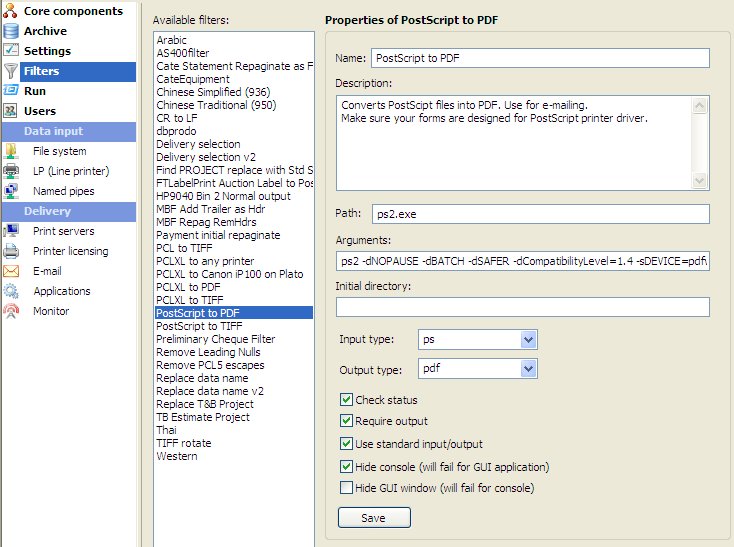
Task: Toggle the Require output checkbox
Action: 346,421
